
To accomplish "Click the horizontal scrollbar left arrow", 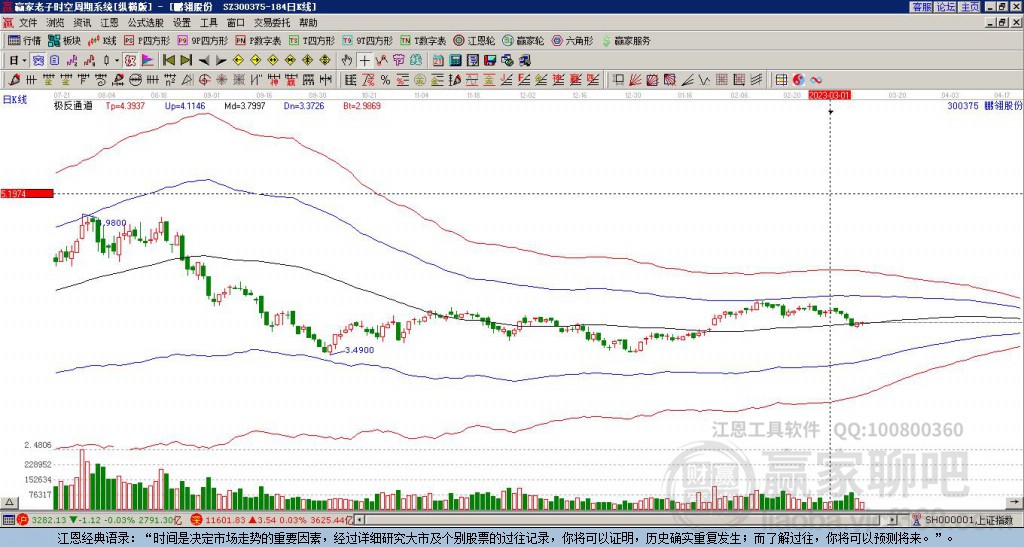I will point(359,520).
